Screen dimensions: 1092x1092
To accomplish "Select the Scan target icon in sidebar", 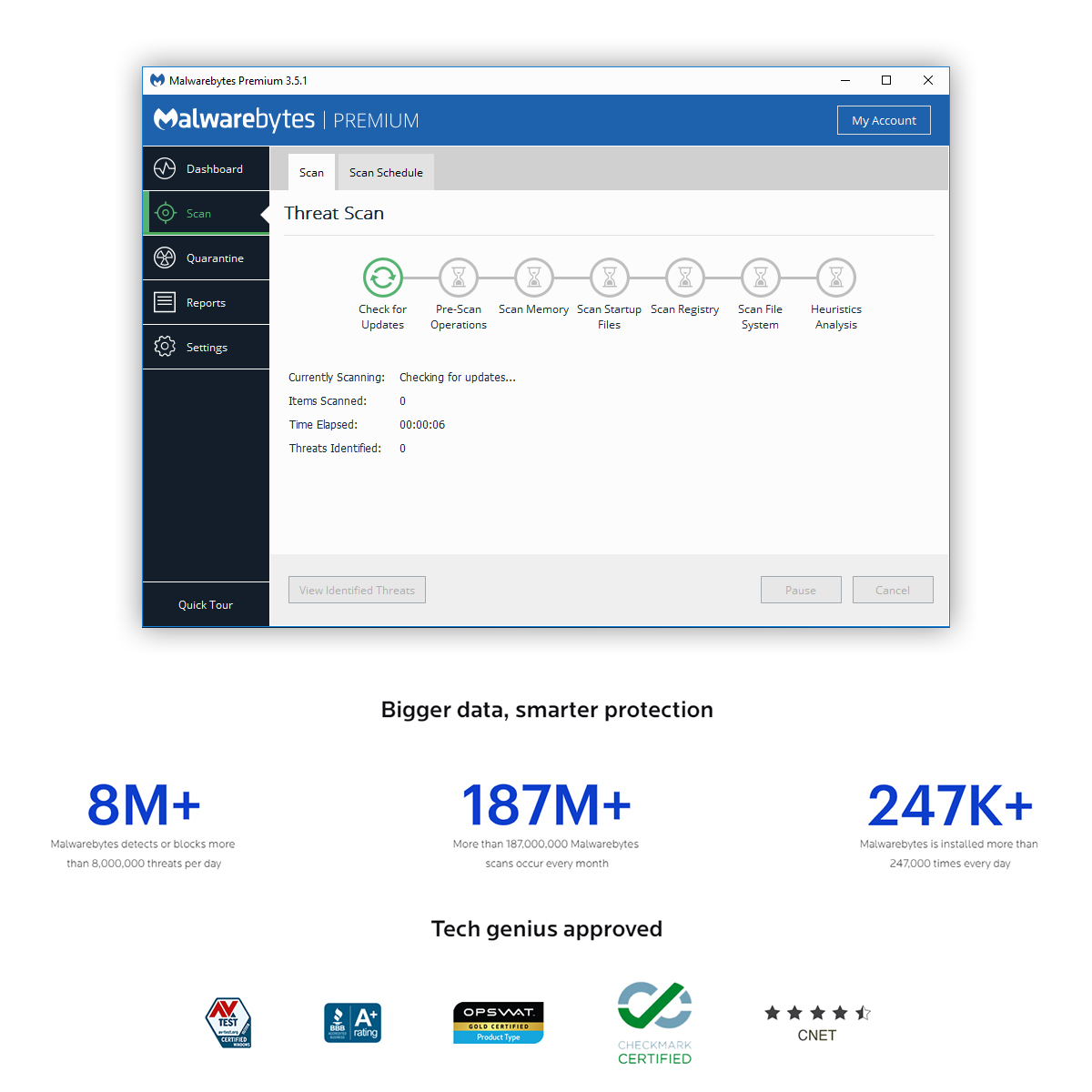I will pos(165,213).
